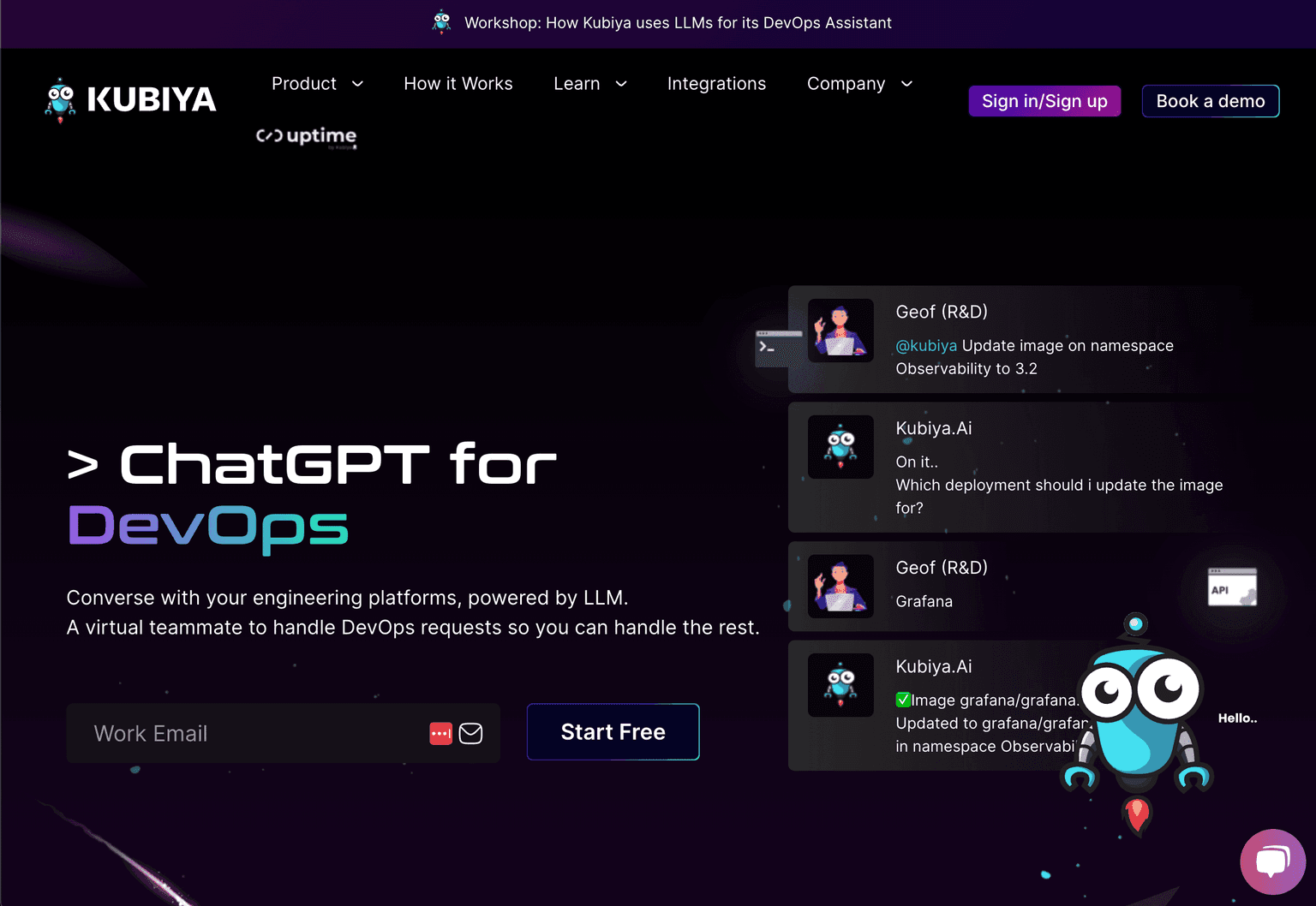Open the Learn menu
The width and height of the screenshot is (1316, 906).
click(577, 84)
